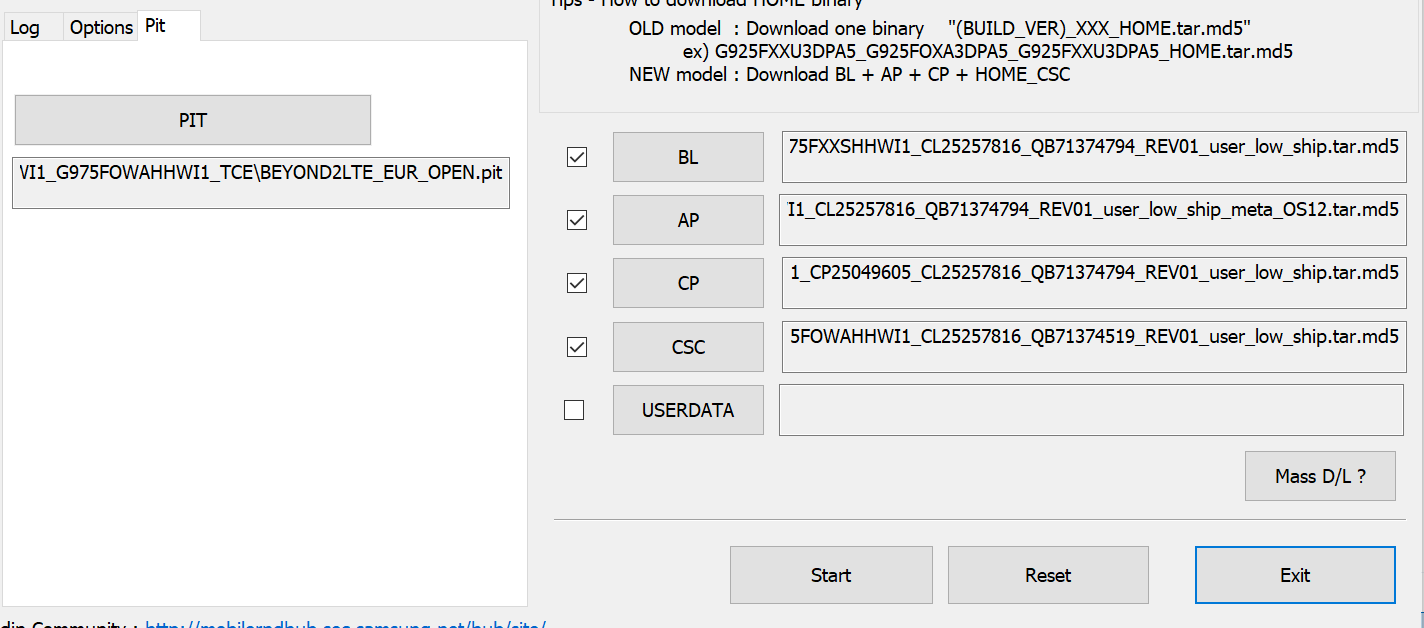The image size is (1424, 628).
Task: Pick a CSC file with CSC button
Action: point(688,347)
